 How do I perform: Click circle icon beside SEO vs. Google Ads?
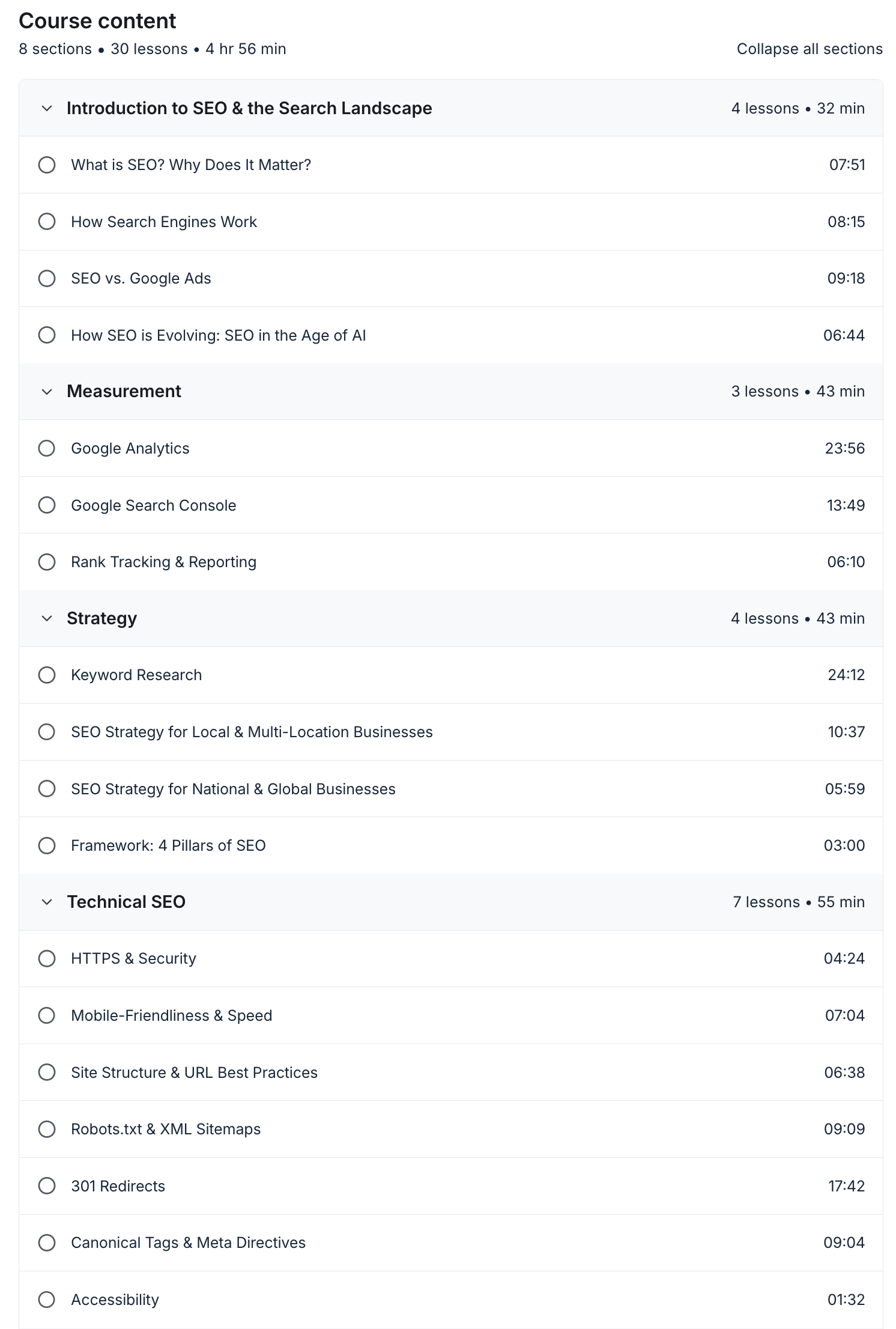47,278
